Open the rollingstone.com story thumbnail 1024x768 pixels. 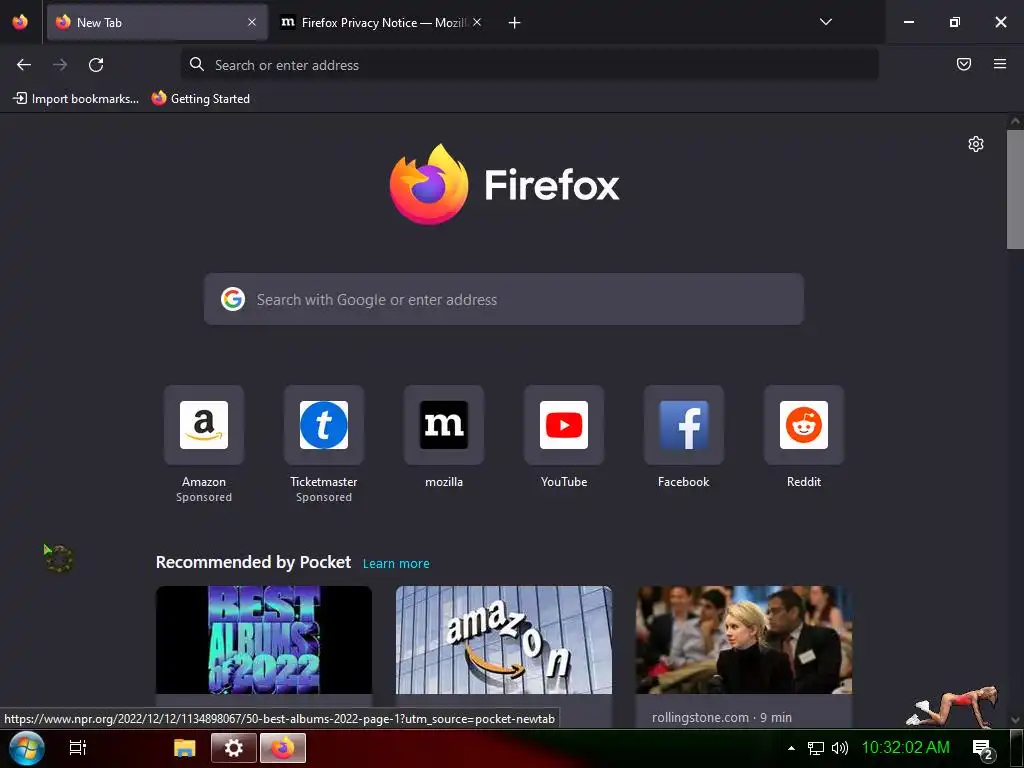pos(744,640)
